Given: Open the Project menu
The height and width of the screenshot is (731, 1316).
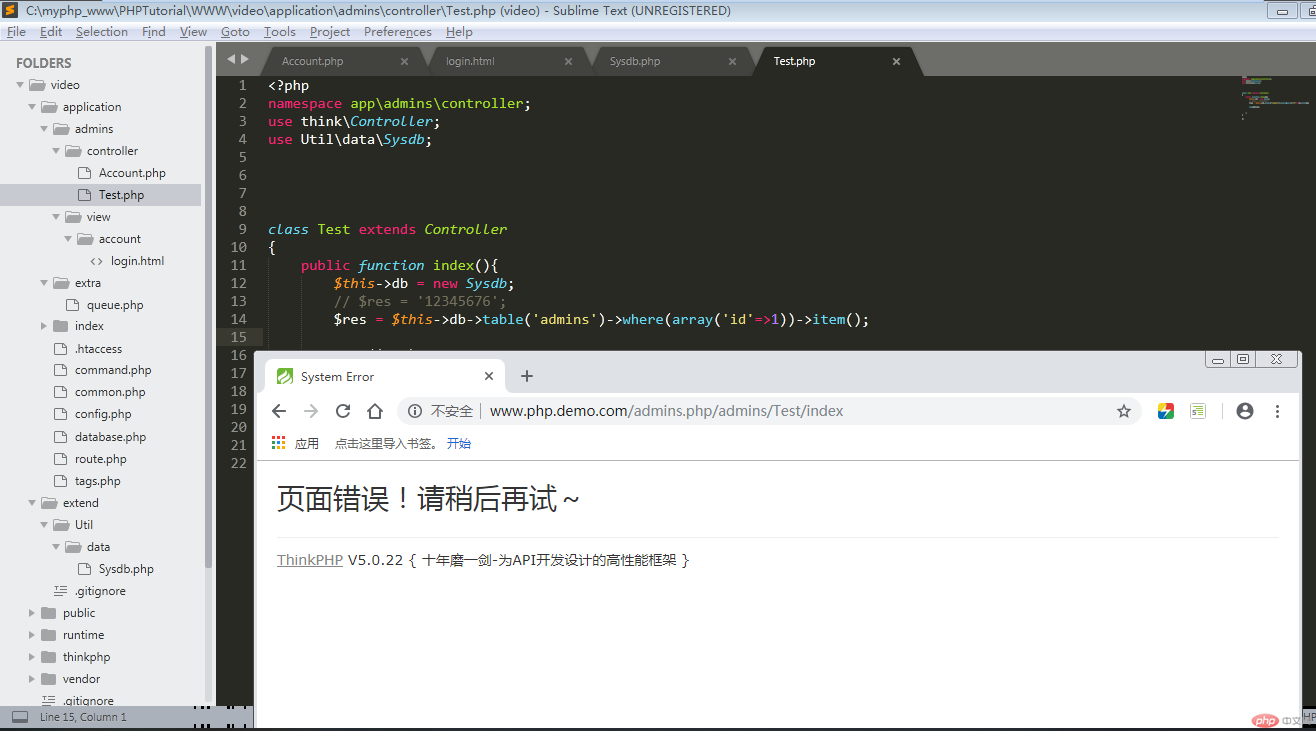Looking at the screenshot, I should 330,32.
